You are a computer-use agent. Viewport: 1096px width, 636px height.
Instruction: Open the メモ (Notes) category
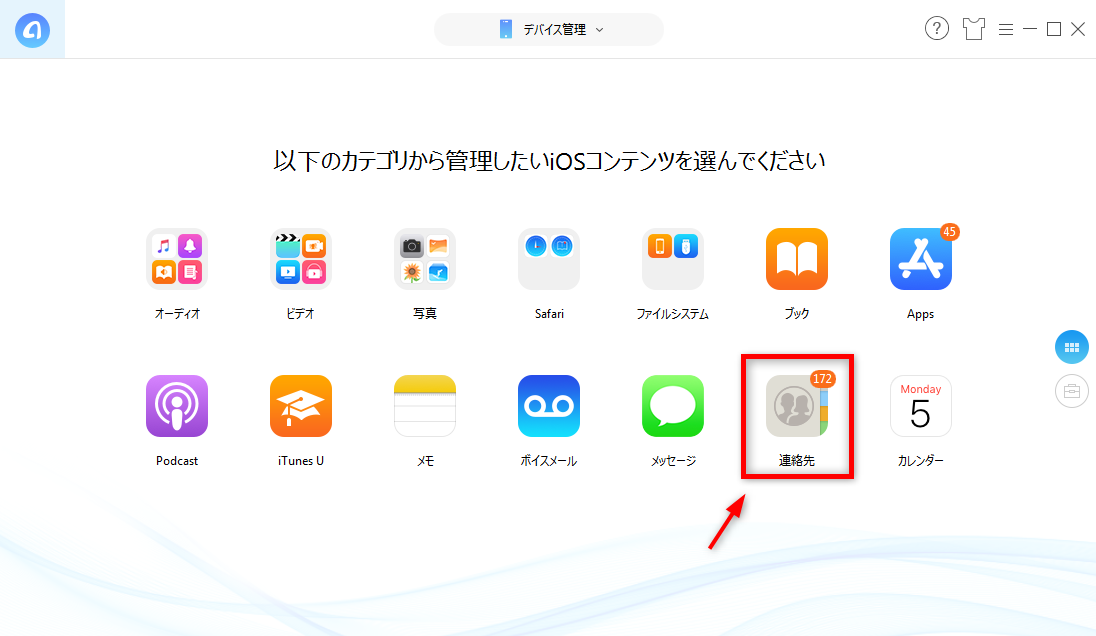pyautogui.click(x=425, y=406)
